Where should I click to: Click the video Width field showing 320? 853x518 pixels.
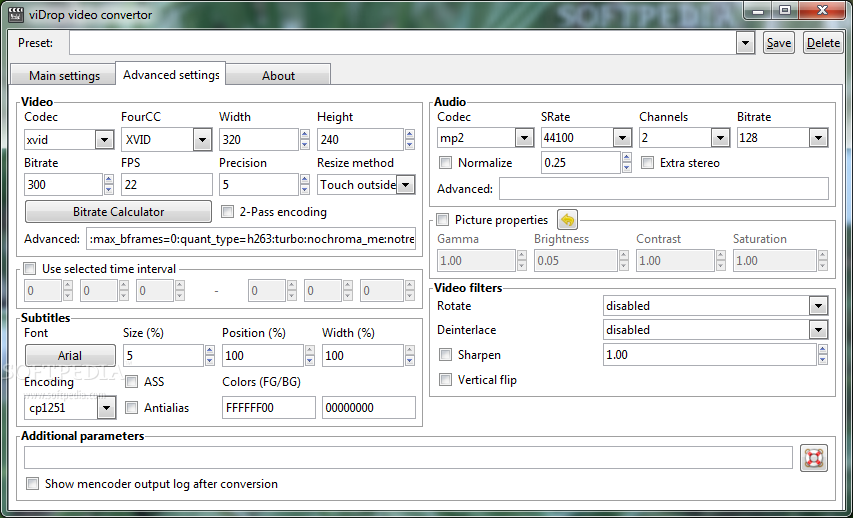pos(259,140)
